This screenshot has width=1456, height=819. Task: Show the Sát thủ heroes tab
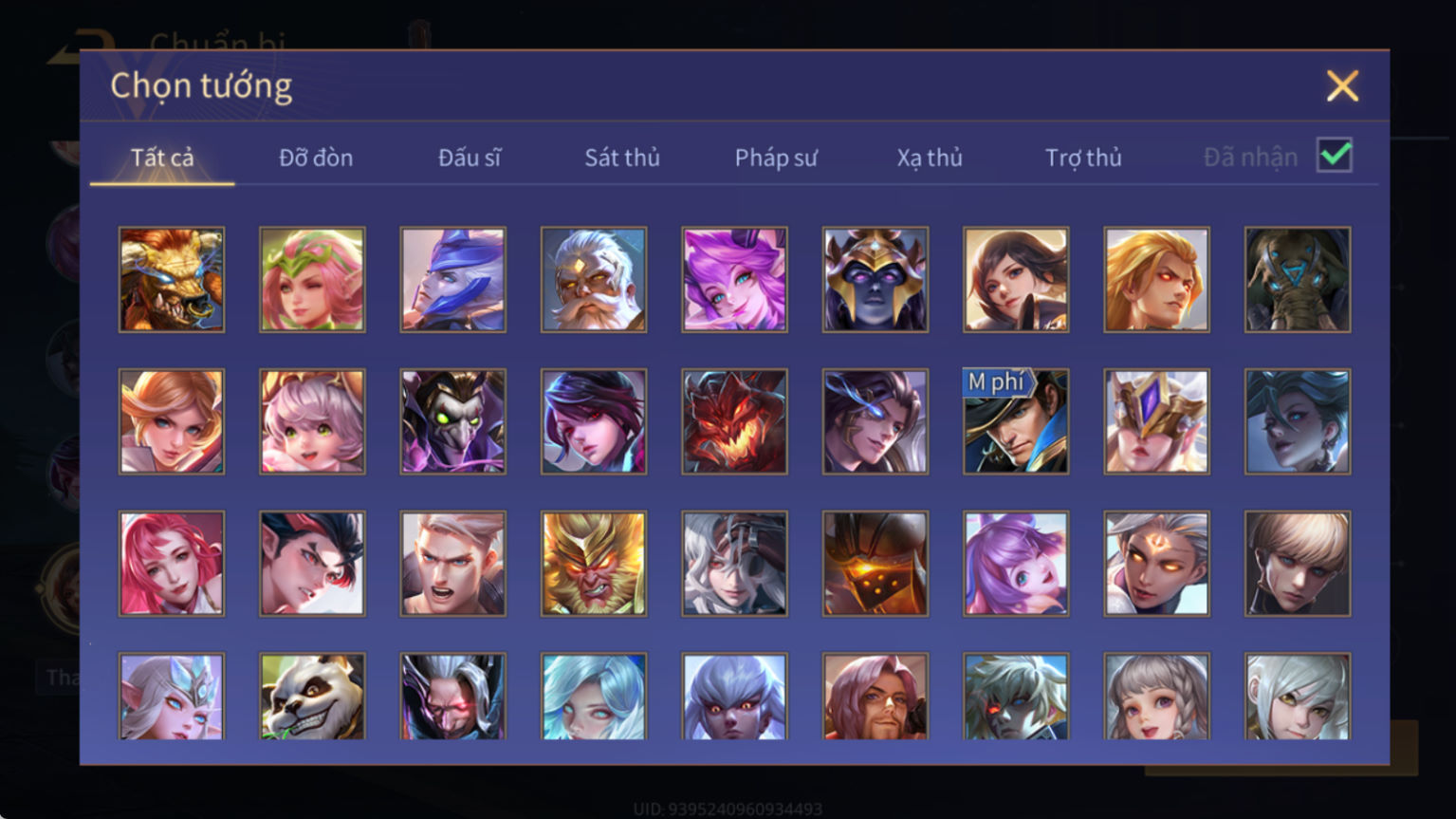click(622, 158)
